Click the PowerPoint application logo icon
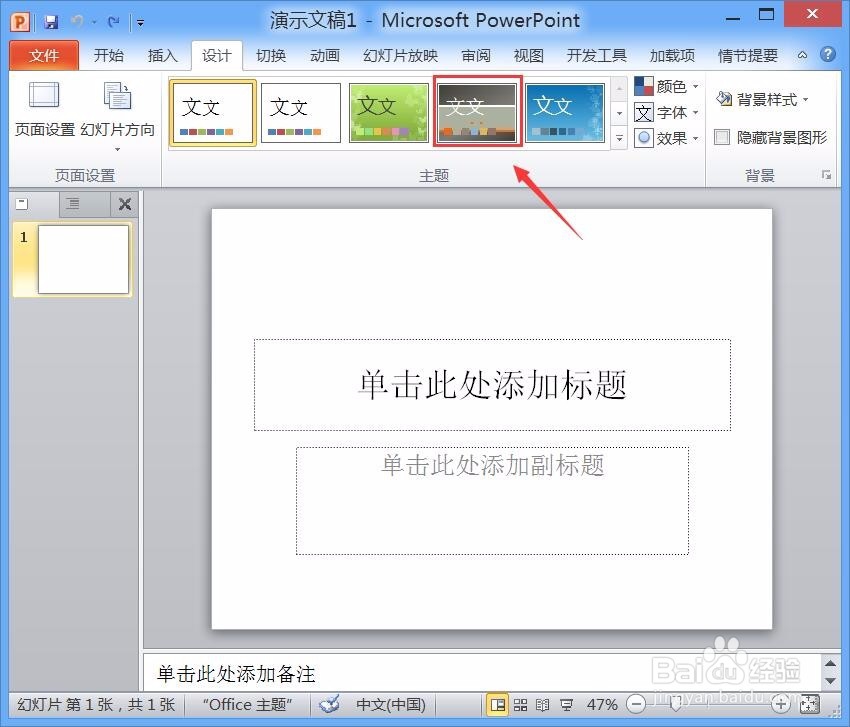The height and width of the screenshot is (727, 850). (20, 22)
